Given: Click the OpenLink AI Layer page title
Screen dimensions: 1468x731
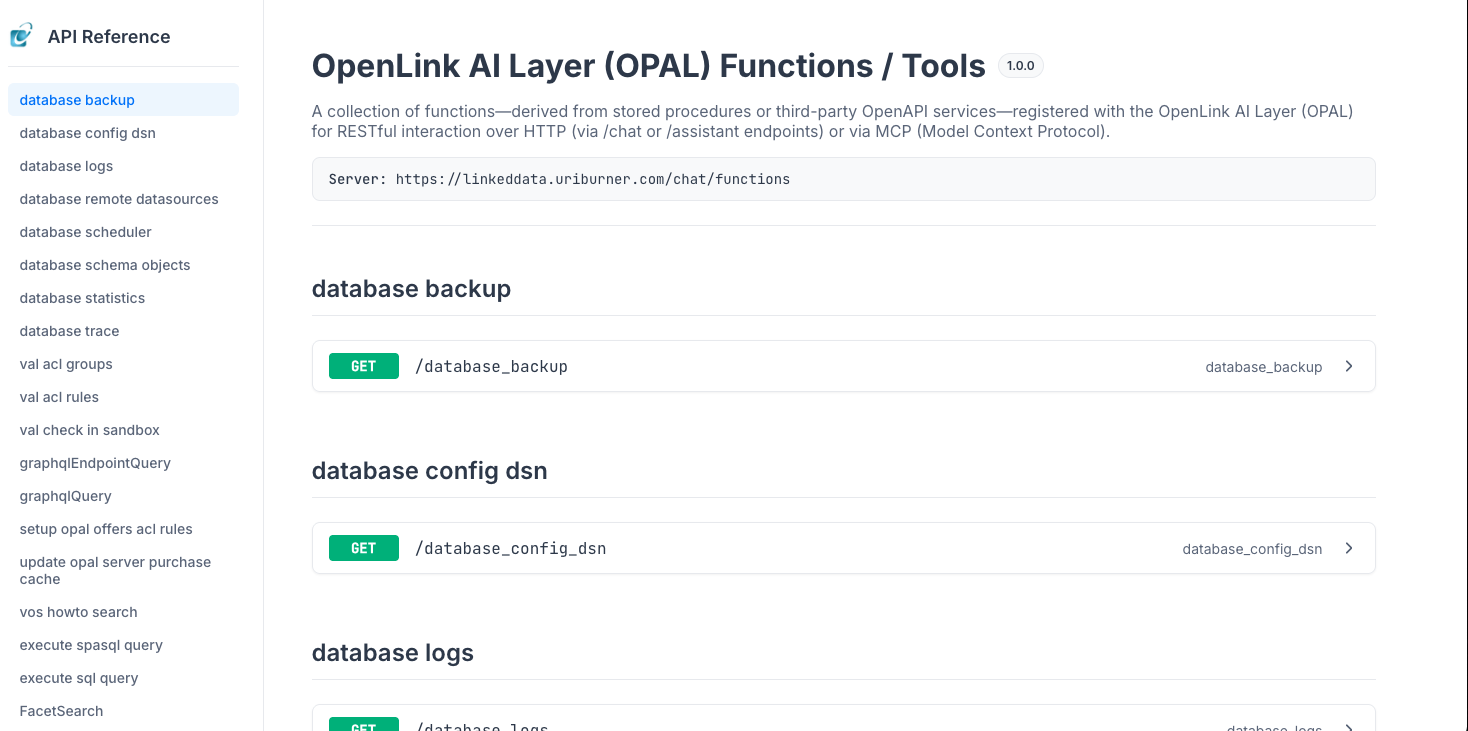Looking at the screenshot, I should point(648,66).
